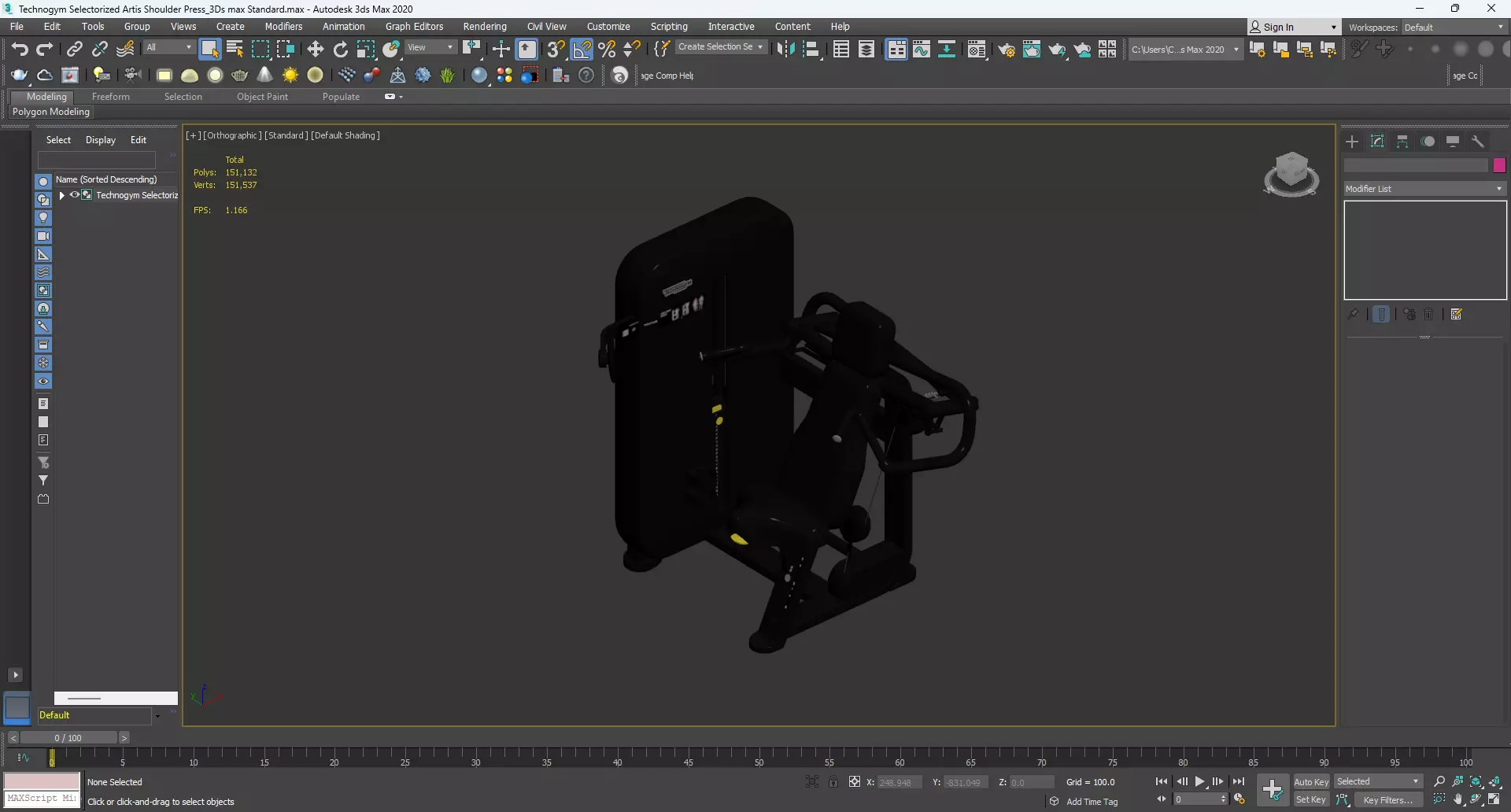Screen dimensions: 1511x812
Task: Activate the Select Object tool
Action: point(210,49)
